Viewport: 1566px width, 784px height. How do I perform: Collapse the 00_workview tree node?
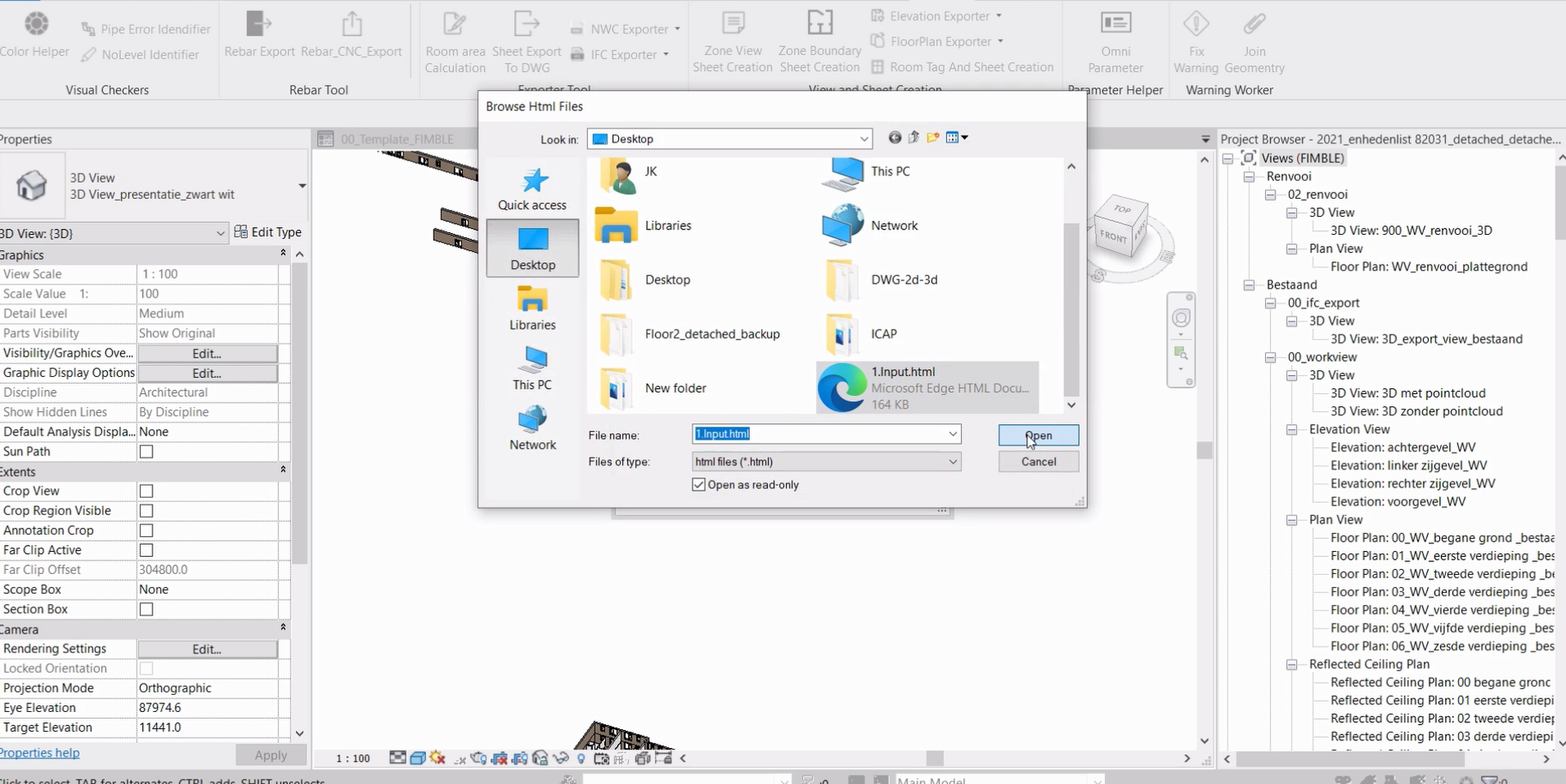coord(1270,357)
